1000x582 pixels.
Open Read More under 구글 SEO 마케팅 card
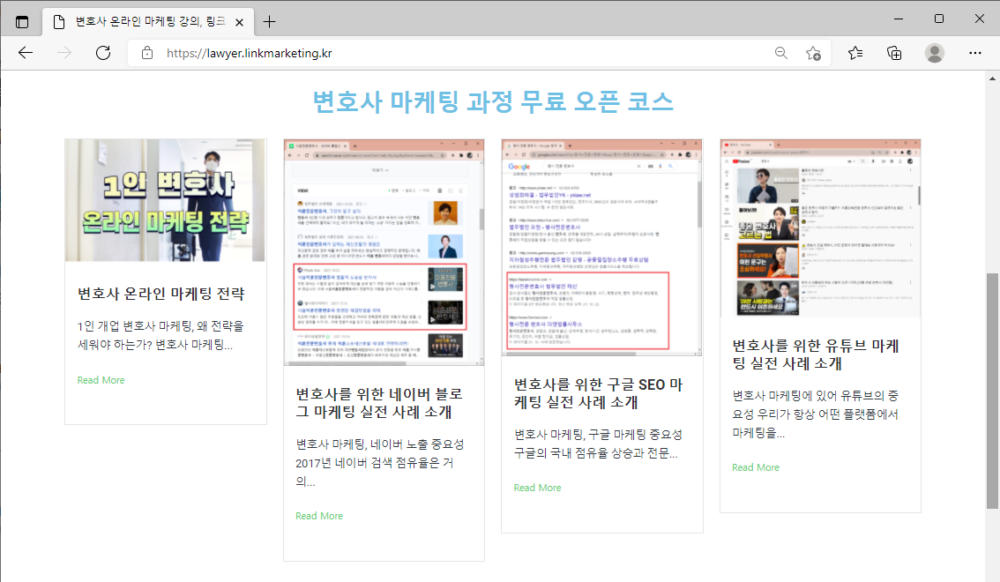coord(537,488)
